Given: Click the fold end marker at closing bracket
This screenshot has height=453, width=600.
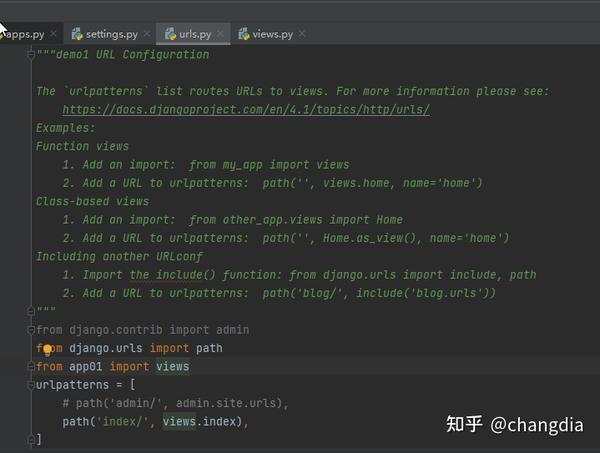Looking at the screenshot, I should coord(31,440).
